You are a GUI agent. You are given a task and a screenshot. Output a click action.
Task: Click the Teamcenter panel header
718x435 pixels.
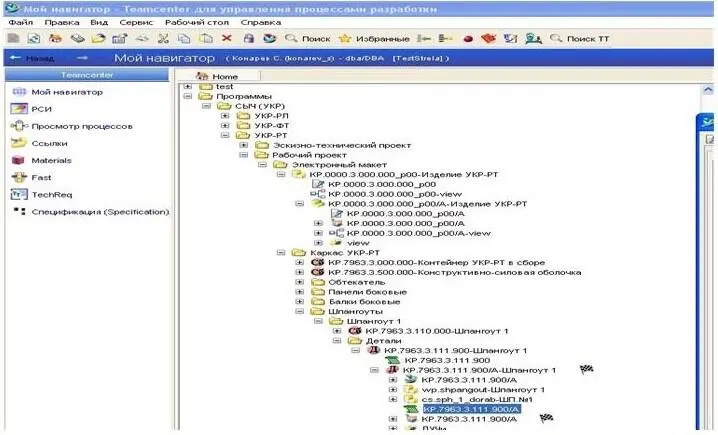tap(87, 75)
